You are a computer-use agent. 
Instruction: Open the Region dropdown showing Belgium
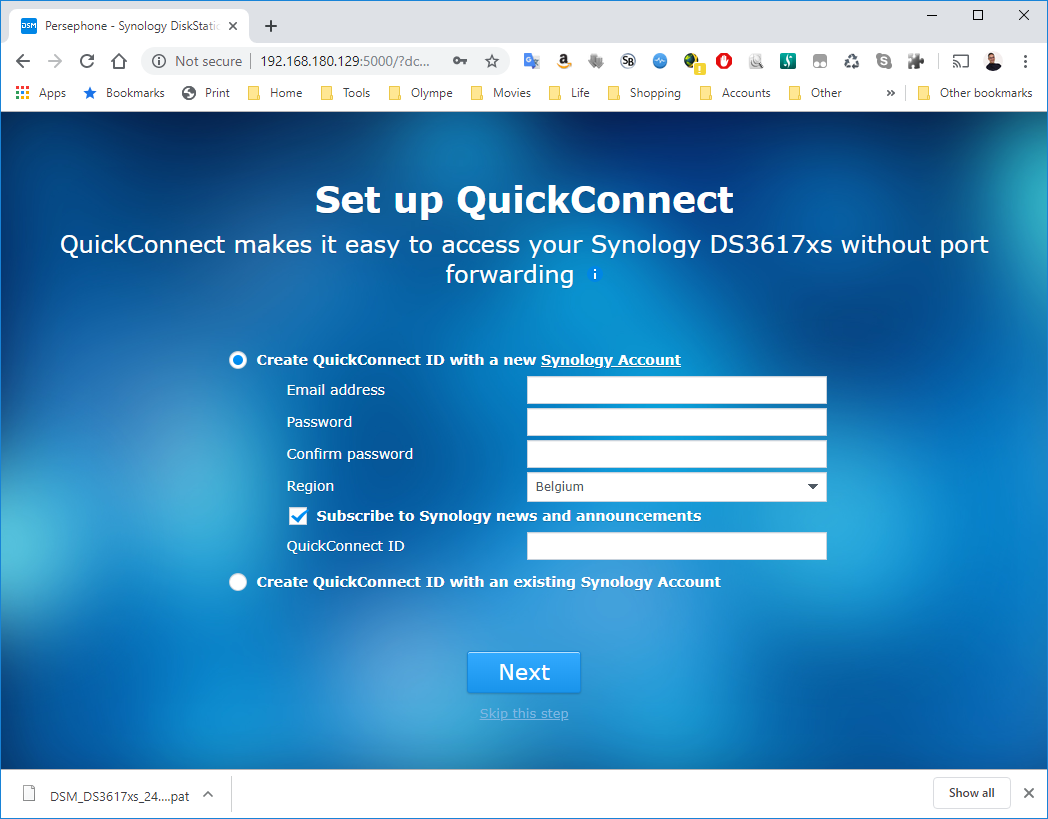click(x=676, y=487)
